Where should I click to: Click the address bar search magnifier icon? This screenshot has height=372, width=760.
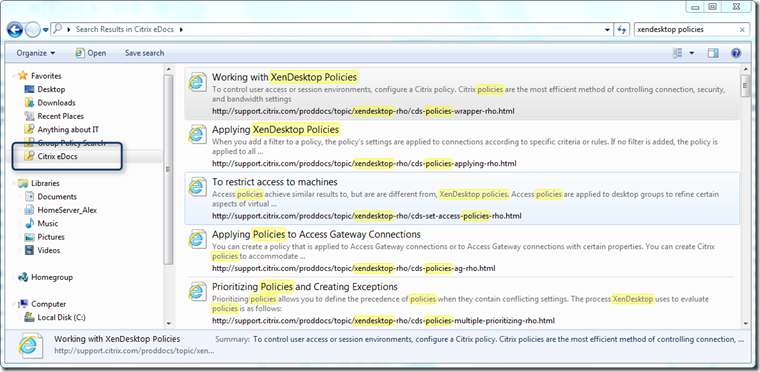[x=57, y=29]
